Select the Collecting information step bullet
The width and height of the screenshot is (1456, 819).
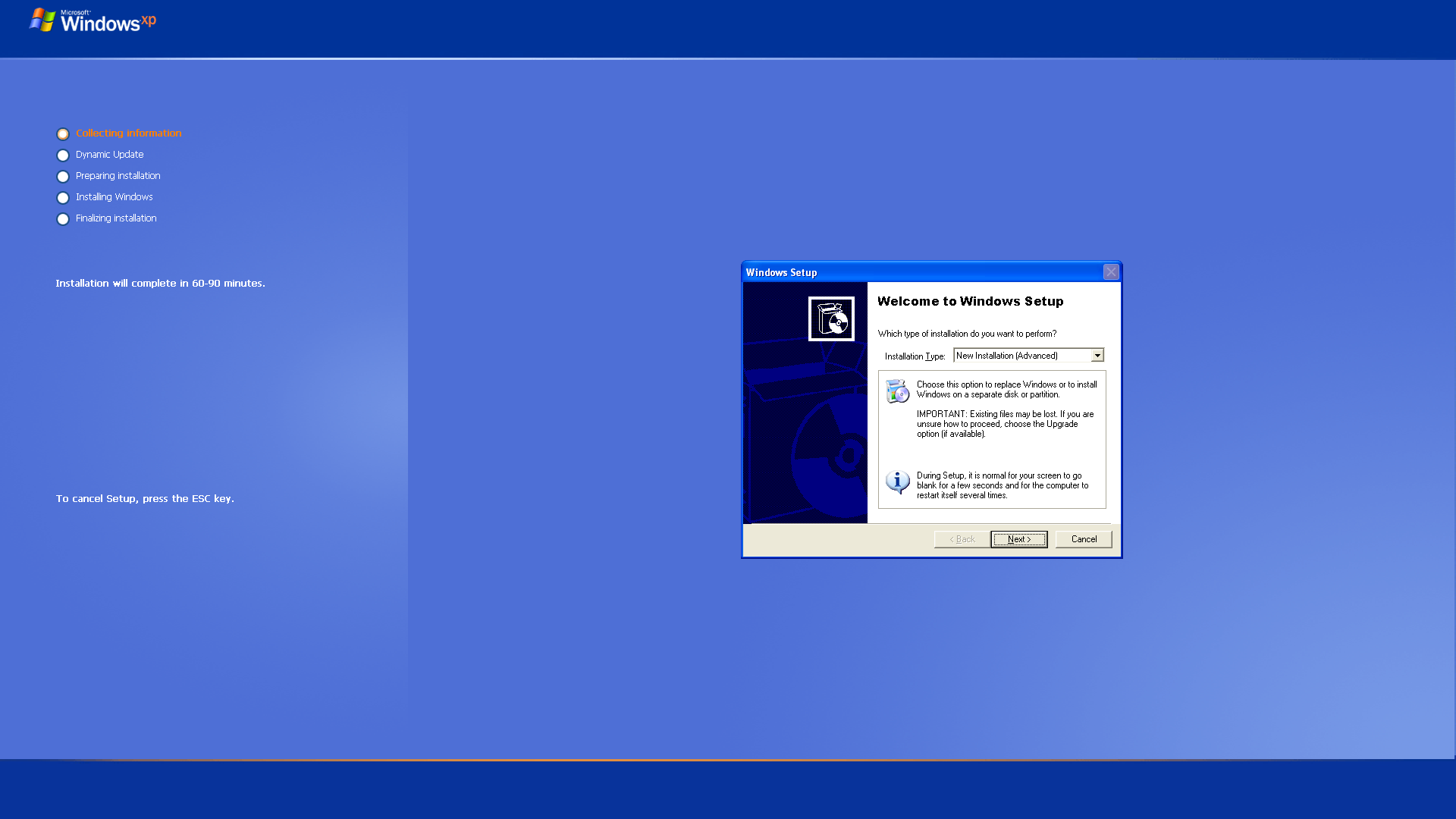click(63, 134)
